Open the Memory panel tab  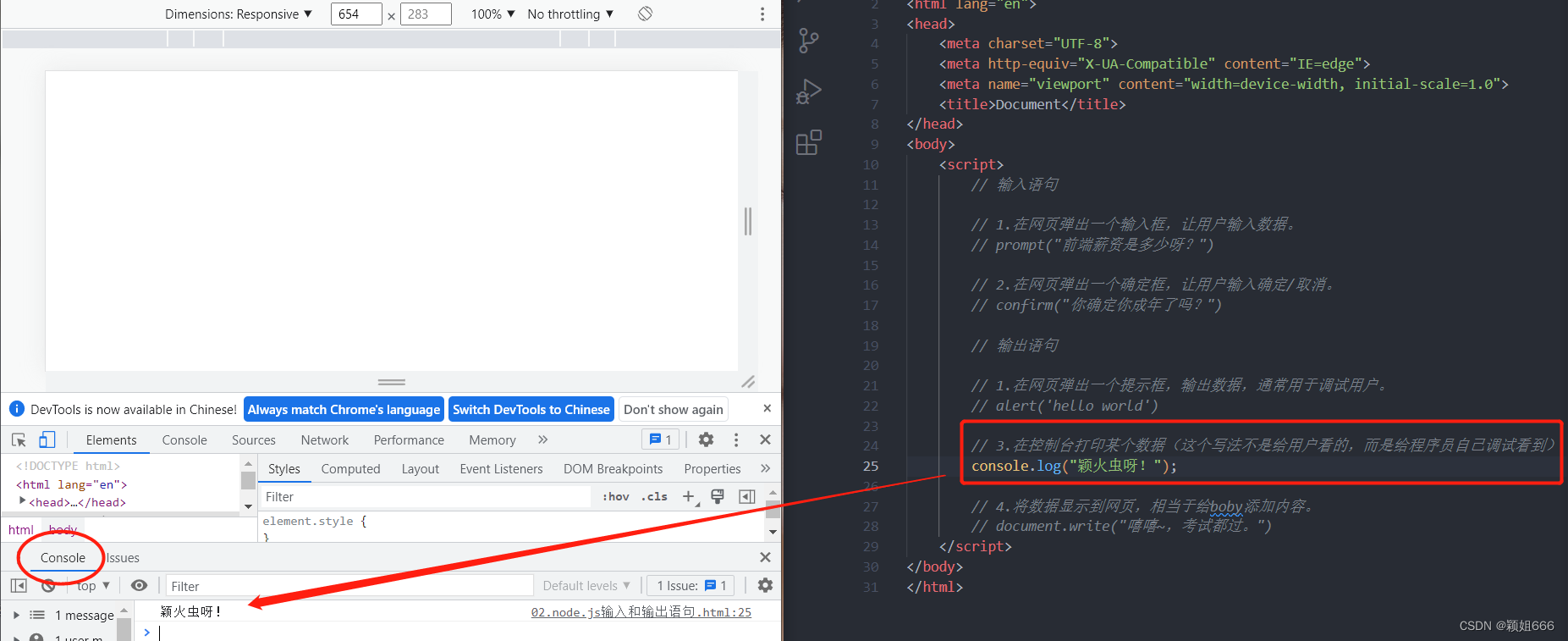click(x=492, y=439)
